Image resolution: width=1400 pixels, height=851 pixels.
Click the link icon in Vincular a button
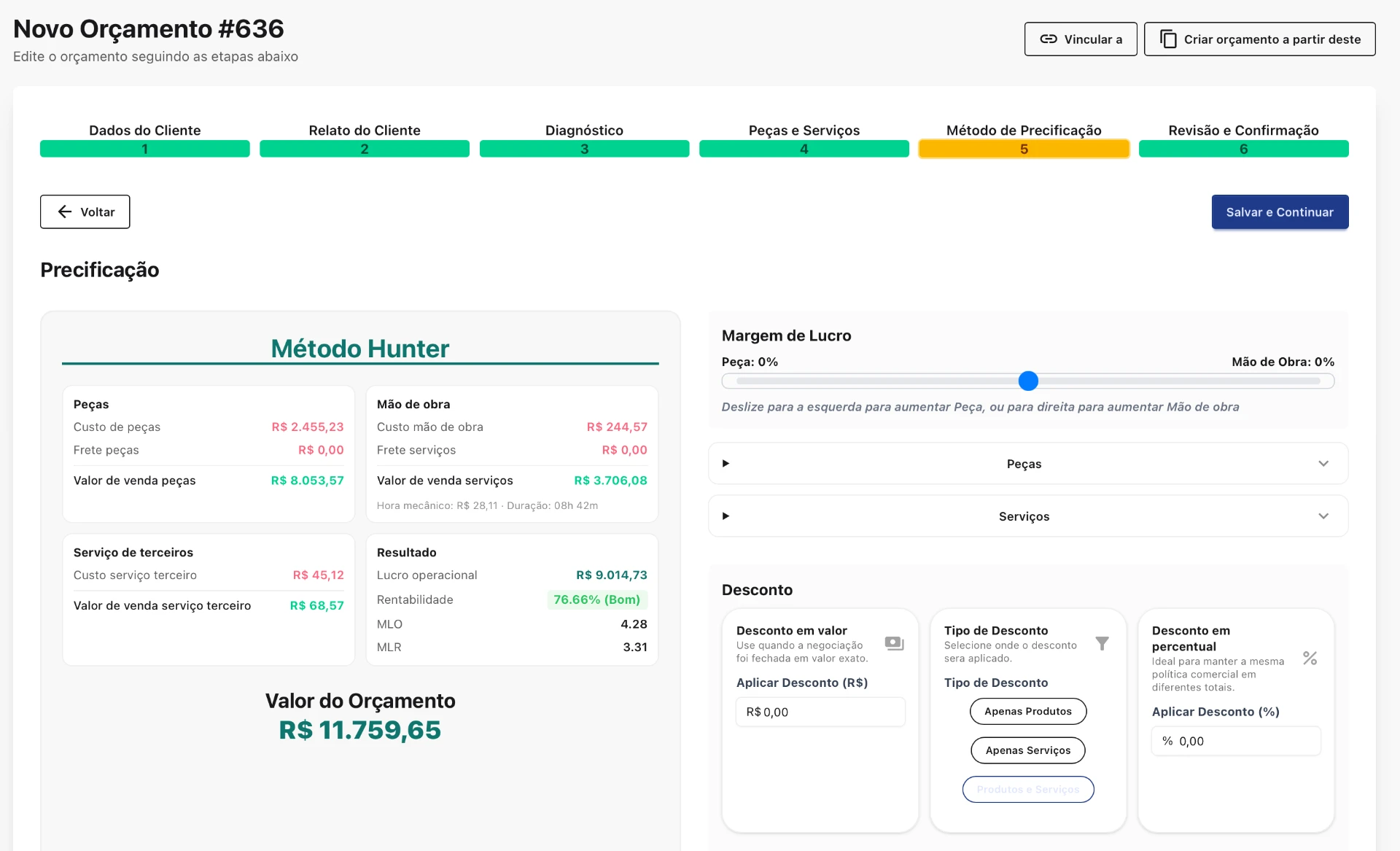(1048, 39)
